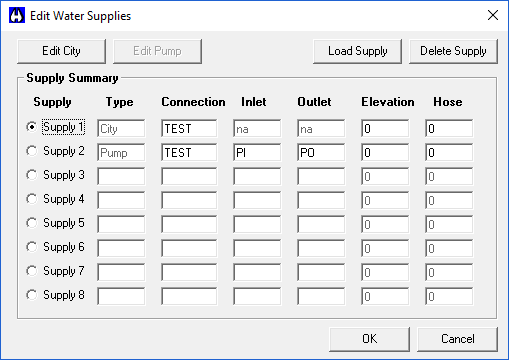Image resolution: width=509 pixels, height=360 pixels.
Task: Click the Supply Summary group label
Action: click(x=72, y=78)
